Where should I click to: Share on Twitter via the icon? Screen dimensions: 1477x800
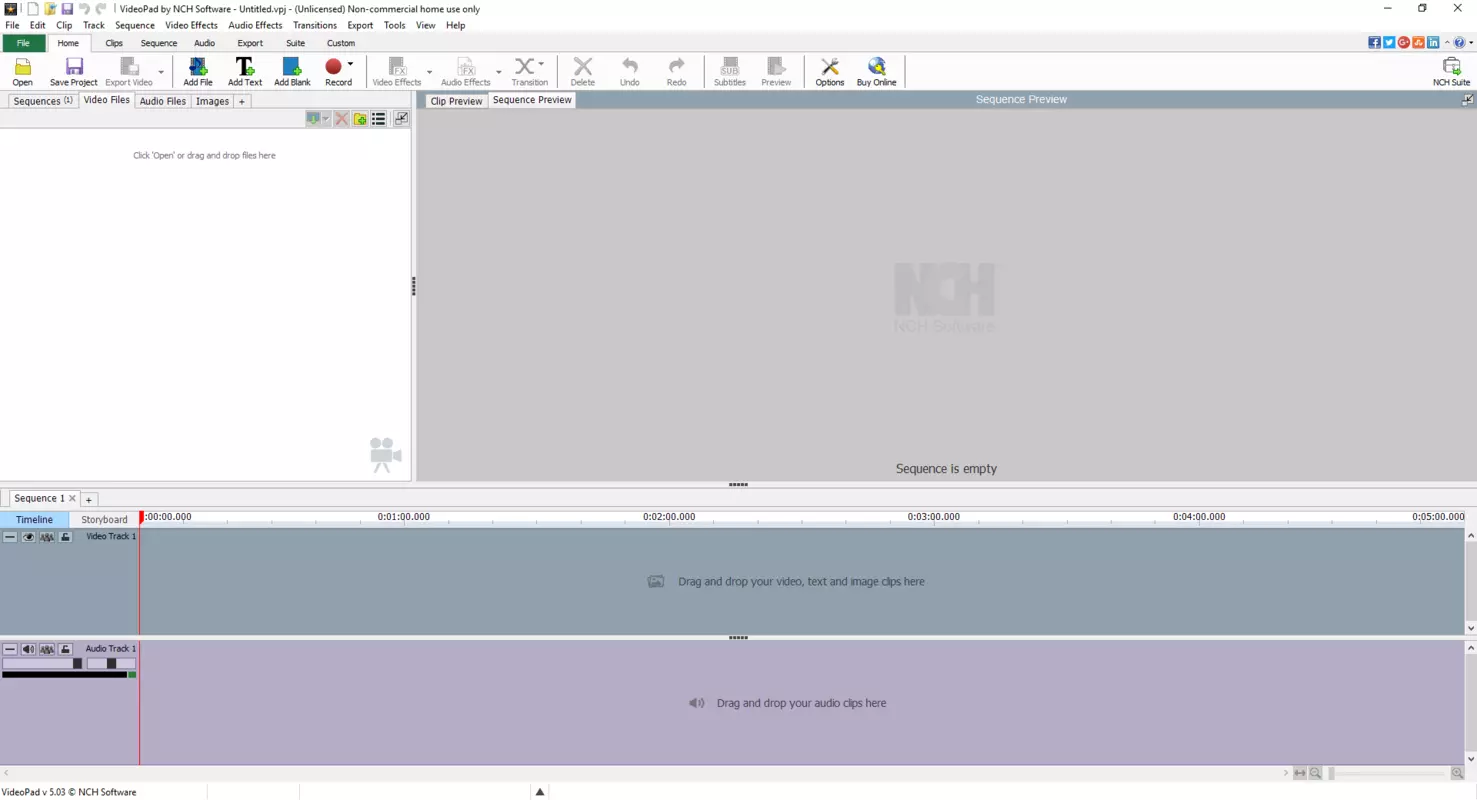1389,43
